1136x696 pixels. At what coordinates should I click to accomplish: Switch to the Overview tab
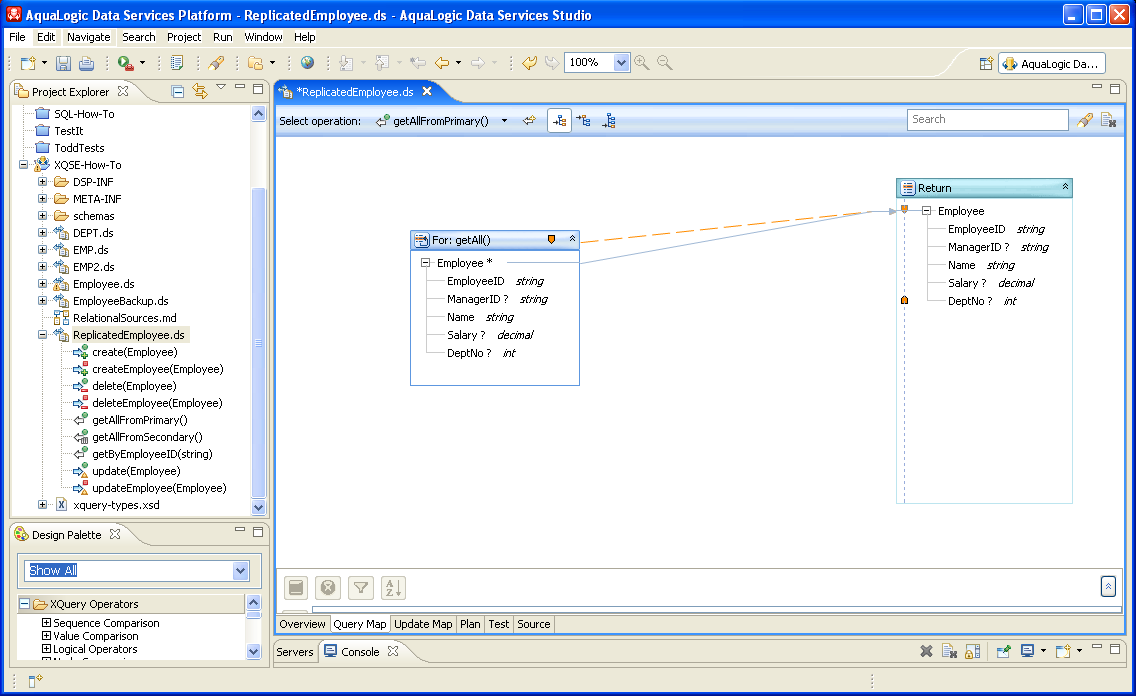click(x=303, y=624)
